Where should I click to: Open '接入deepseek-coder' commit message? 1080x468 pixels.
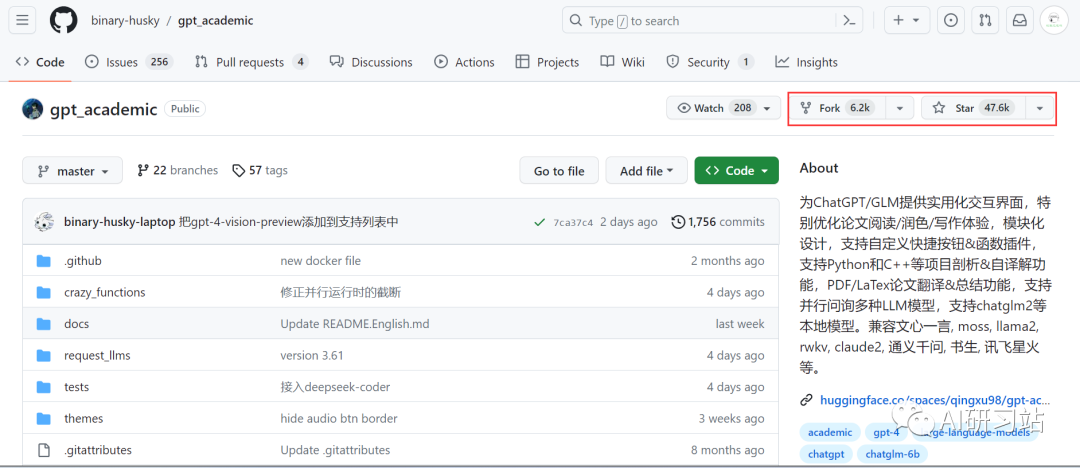coord(335,387)
